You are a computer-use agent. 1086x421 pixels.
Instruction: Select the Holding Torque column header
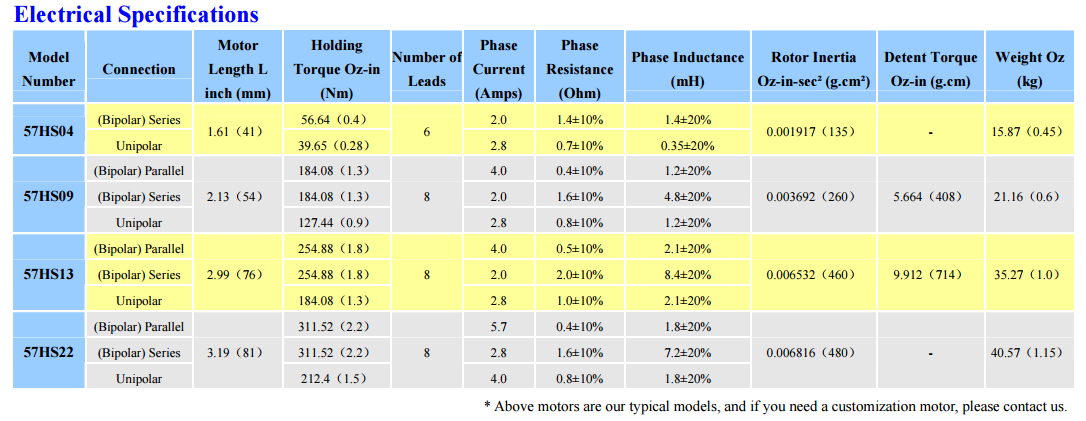pyautogui.click(x=336, y=69)
